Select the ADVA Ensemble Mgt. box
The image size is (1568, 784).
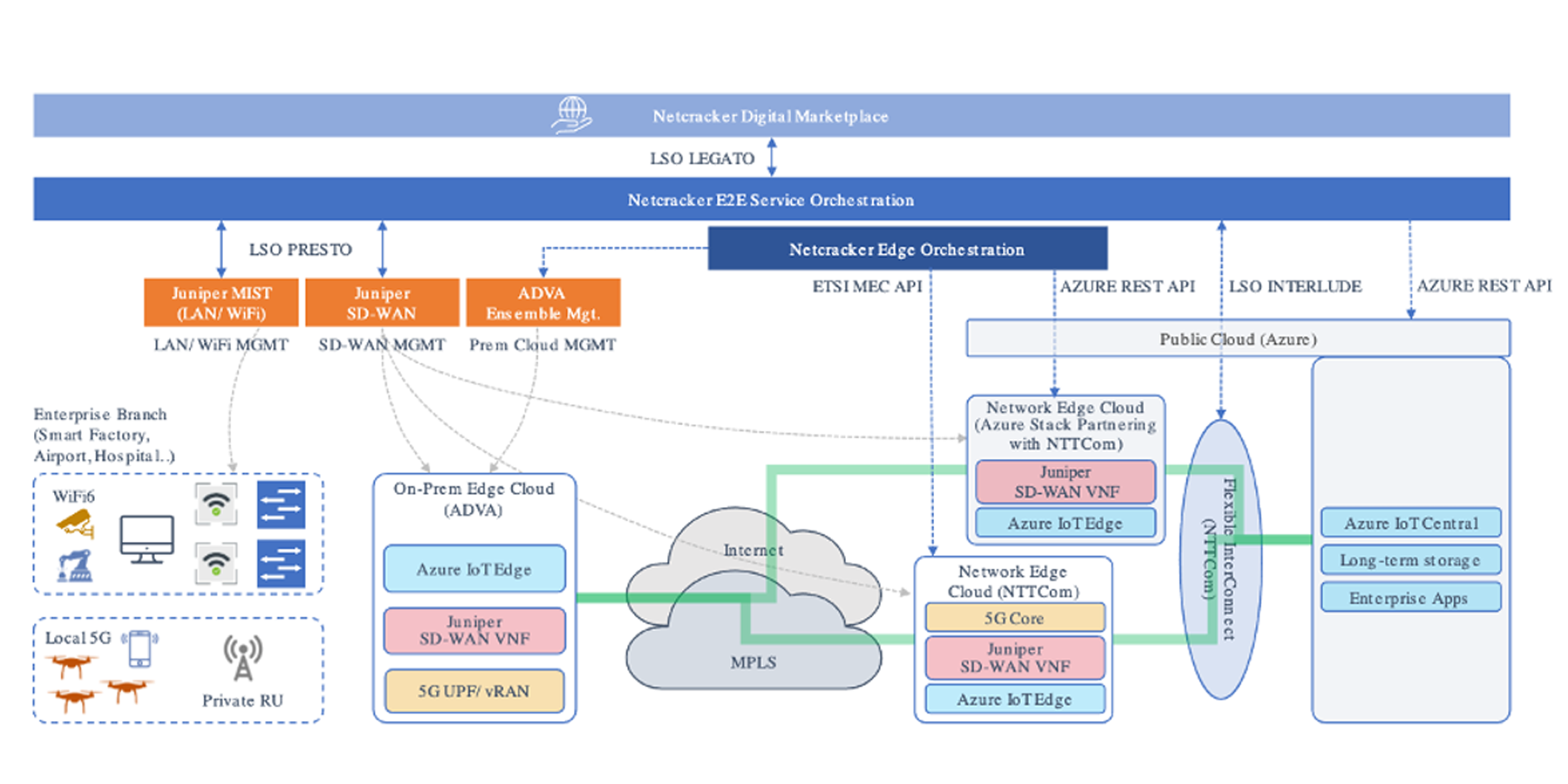click(543, 302)
